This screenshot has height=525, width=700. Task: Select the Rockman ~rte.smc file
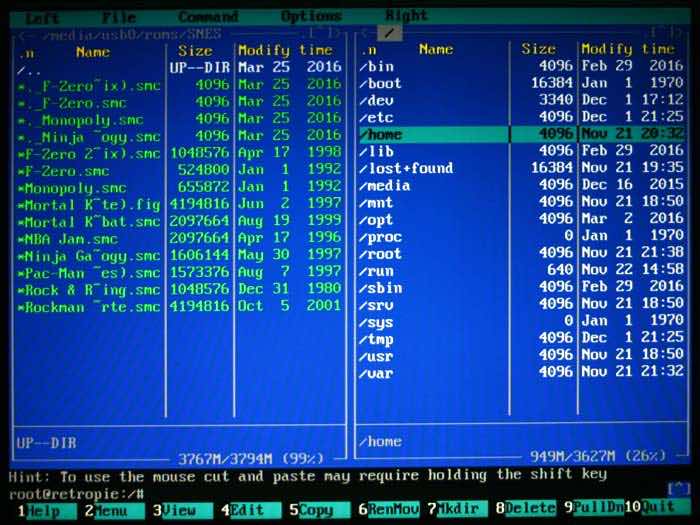pyautogui.click(x=179, y=306)
